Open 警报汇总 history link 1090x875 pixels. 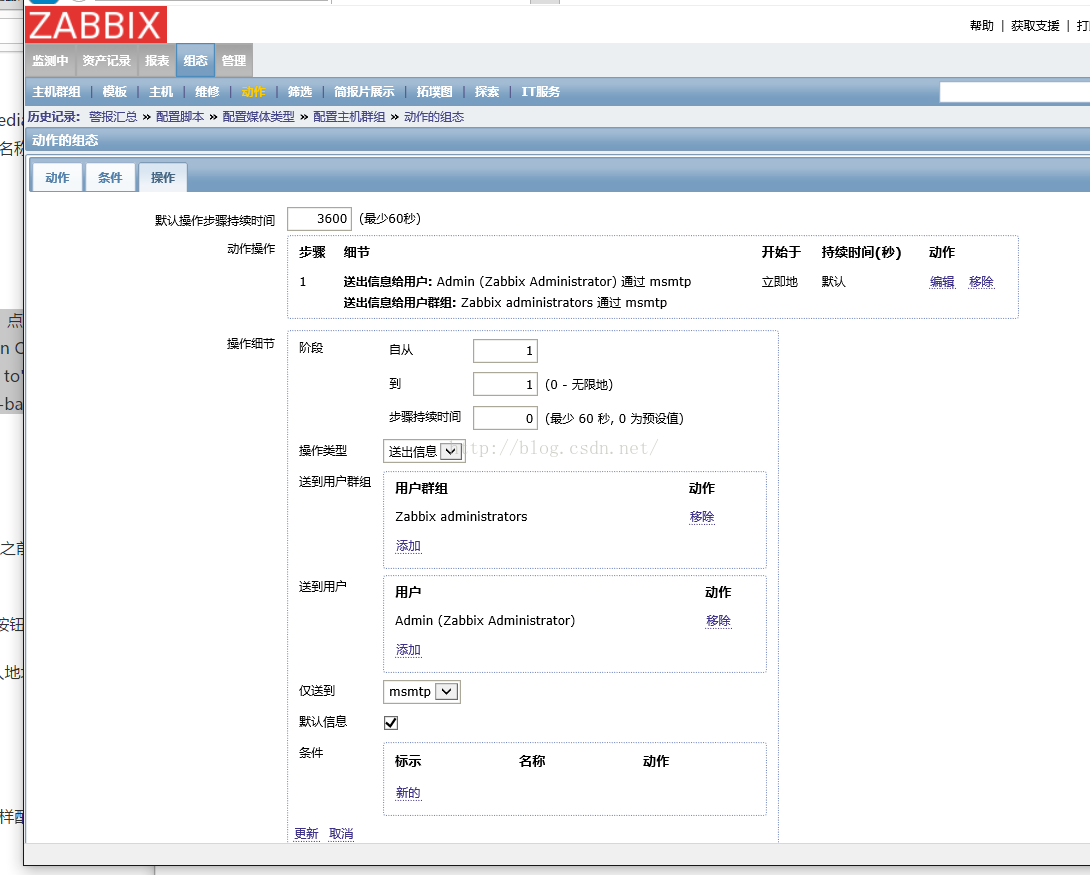coord(113,117)
